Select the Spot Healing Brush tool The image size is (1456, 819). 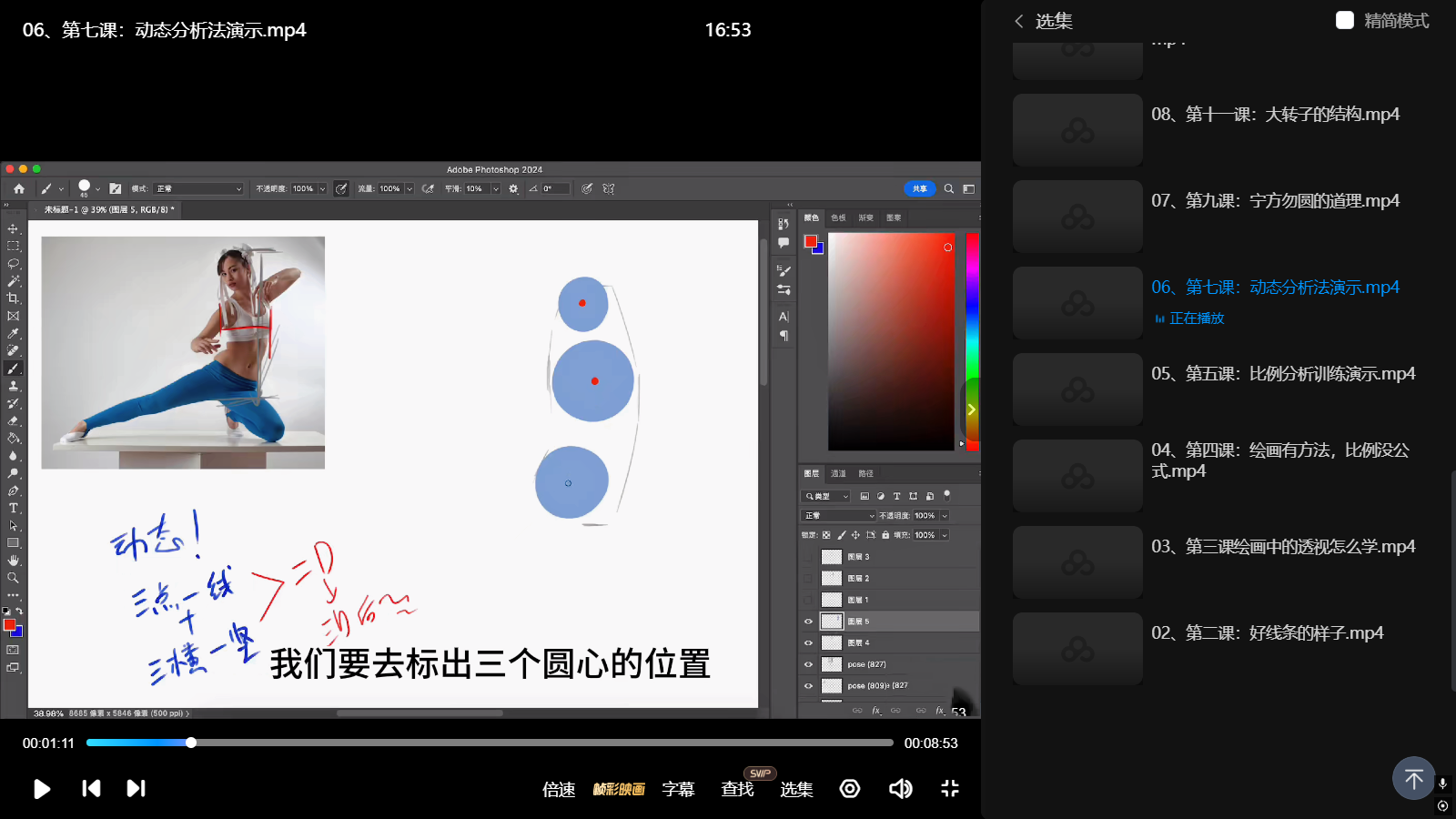(13, 351)
